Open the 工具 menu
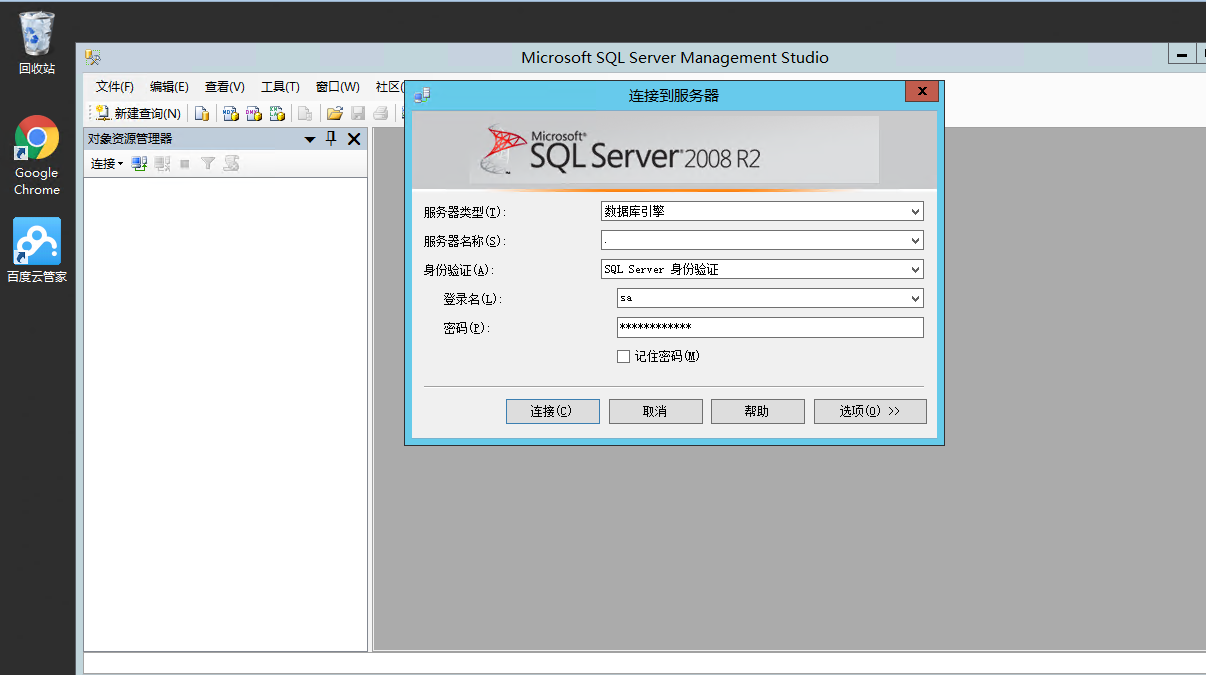1206x675 pixels. pyautogui.click(x=279, y=87)
